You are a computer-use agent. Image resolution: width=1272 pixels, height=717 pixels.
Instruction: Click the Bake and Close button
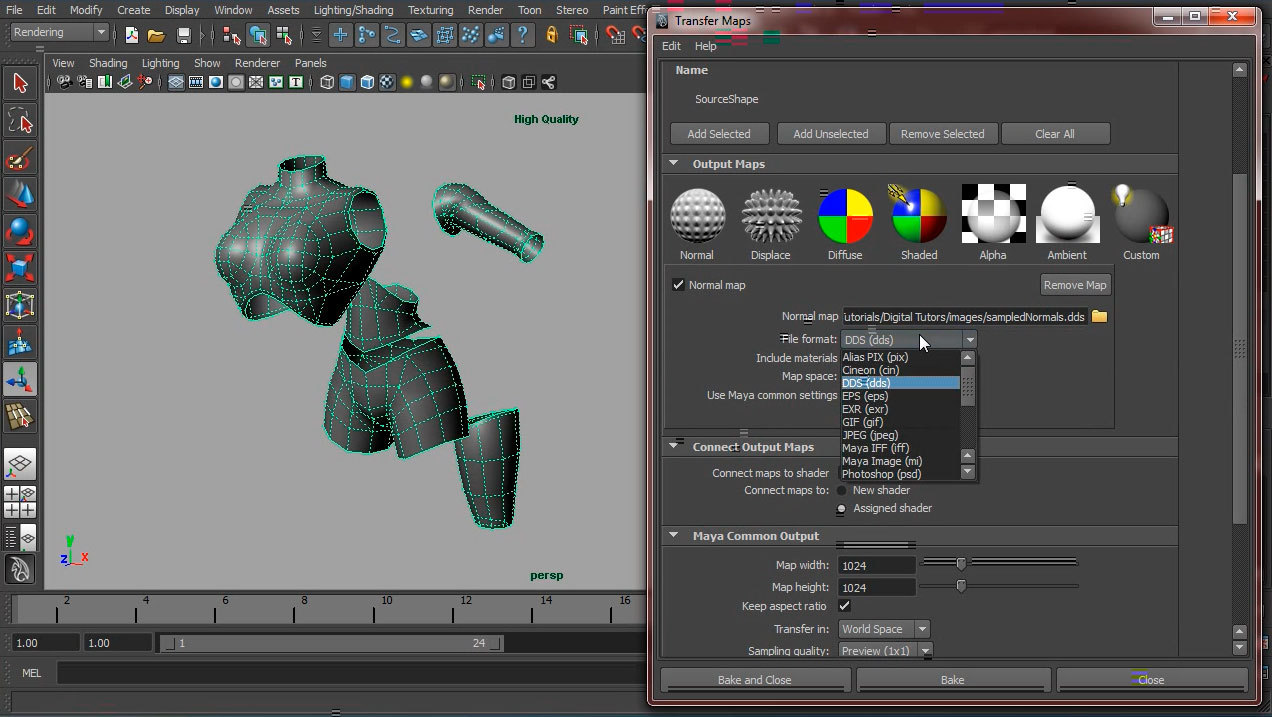pos(755,680)
